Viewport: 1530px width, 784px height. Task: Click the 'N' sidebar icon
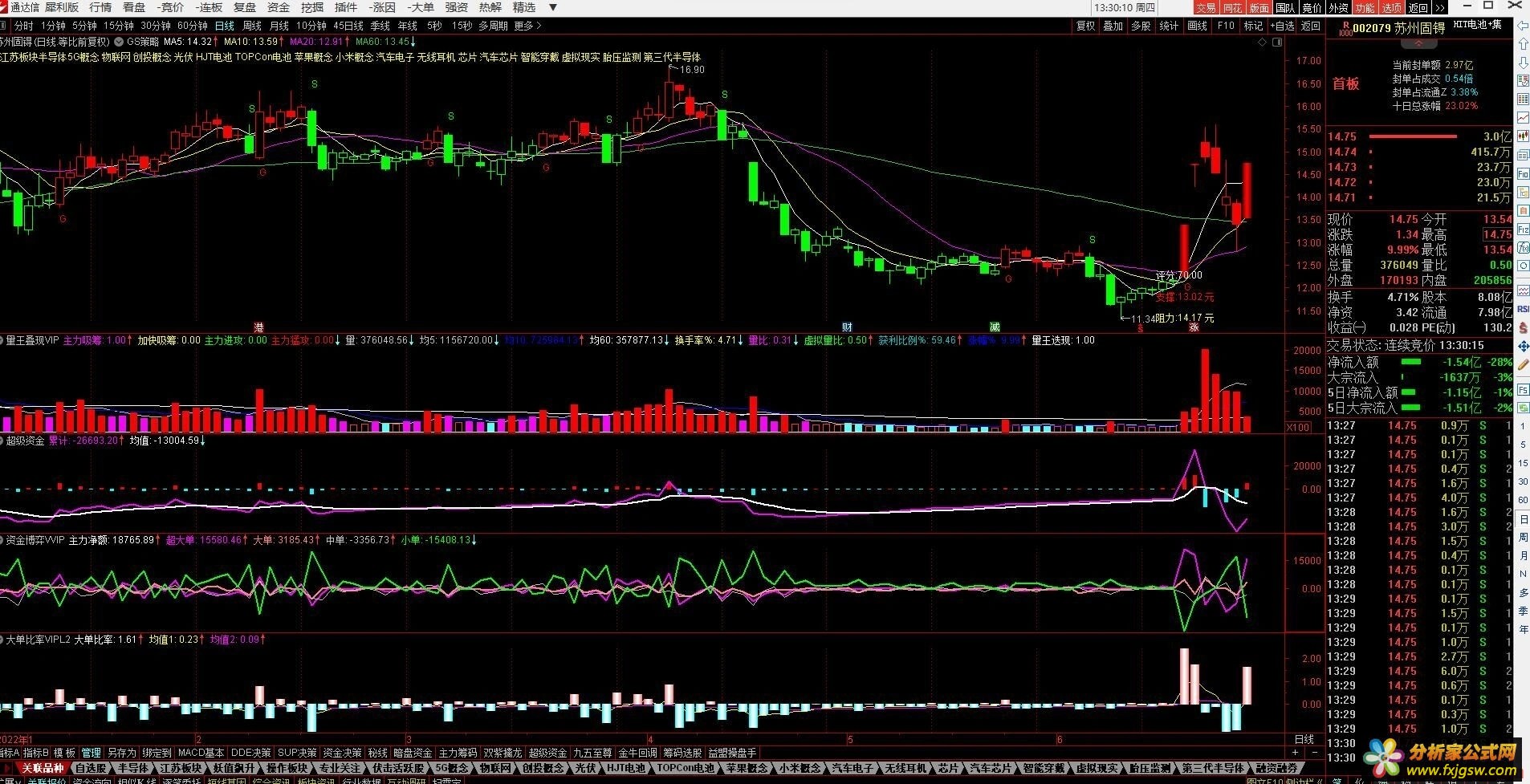click(x=1524, y=574)
